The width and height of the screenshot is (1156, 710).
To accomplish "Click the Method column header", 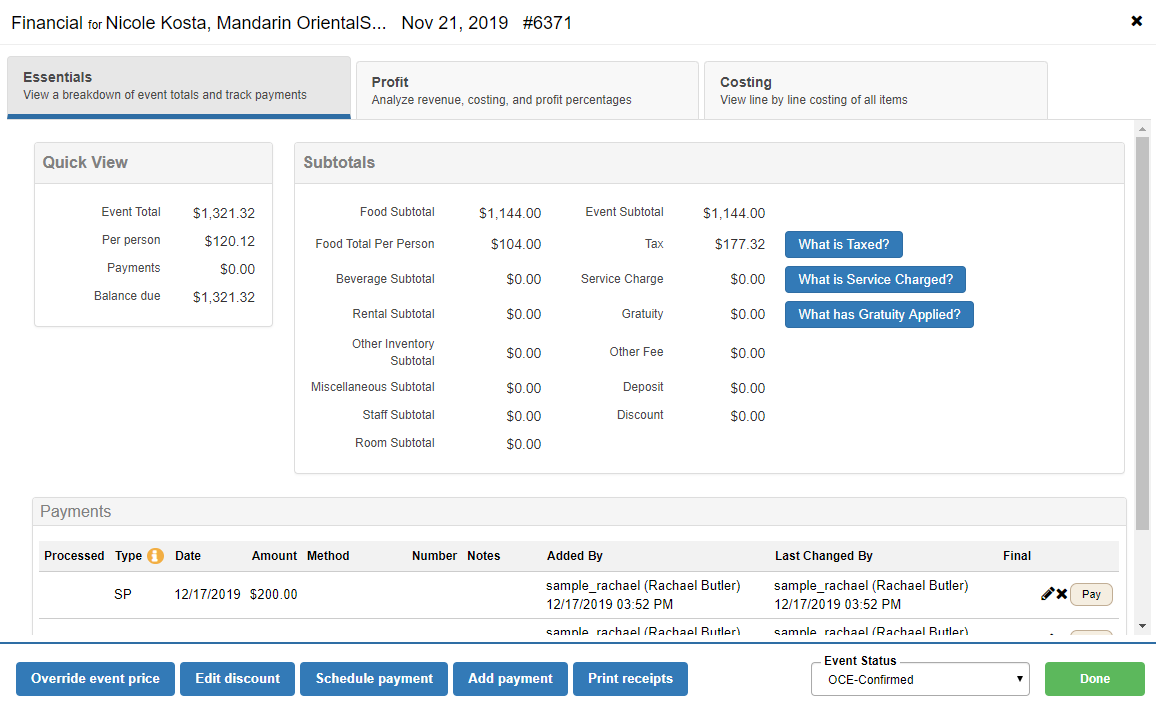I will 328,556.
